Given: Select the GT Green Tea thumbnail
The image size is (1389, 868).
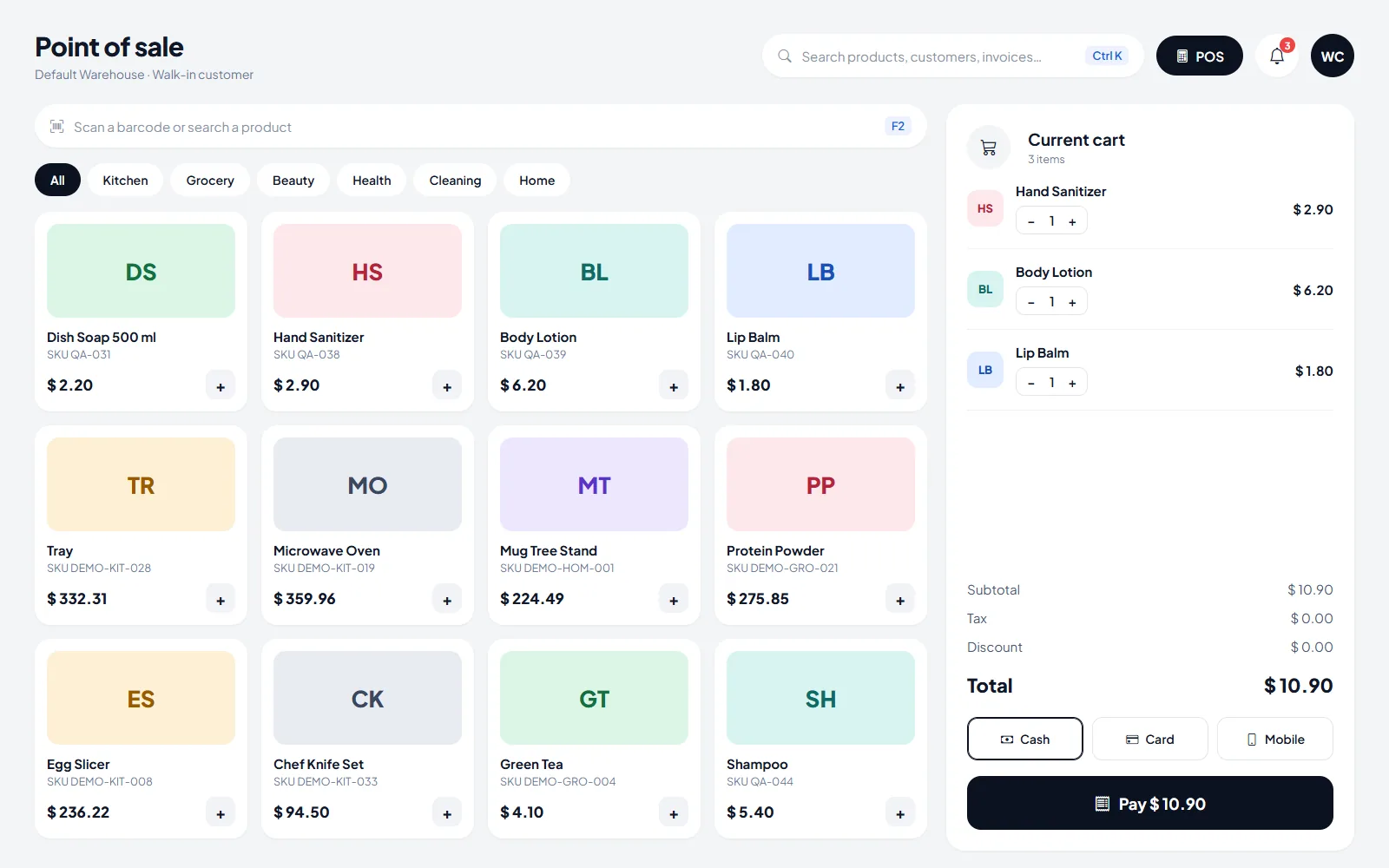Looking at the screenshot, I should pos(594,698).
